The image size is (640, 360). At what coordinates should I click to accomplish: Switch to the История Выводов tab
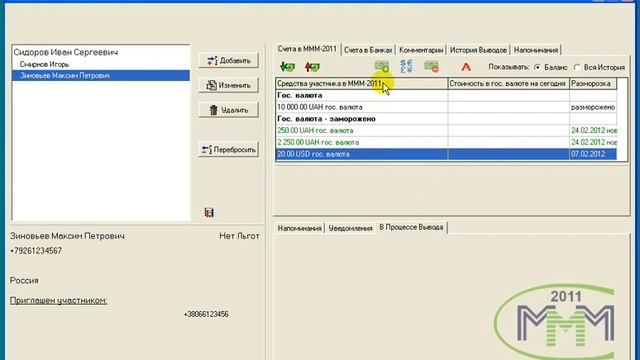click(x=478, y=50)
